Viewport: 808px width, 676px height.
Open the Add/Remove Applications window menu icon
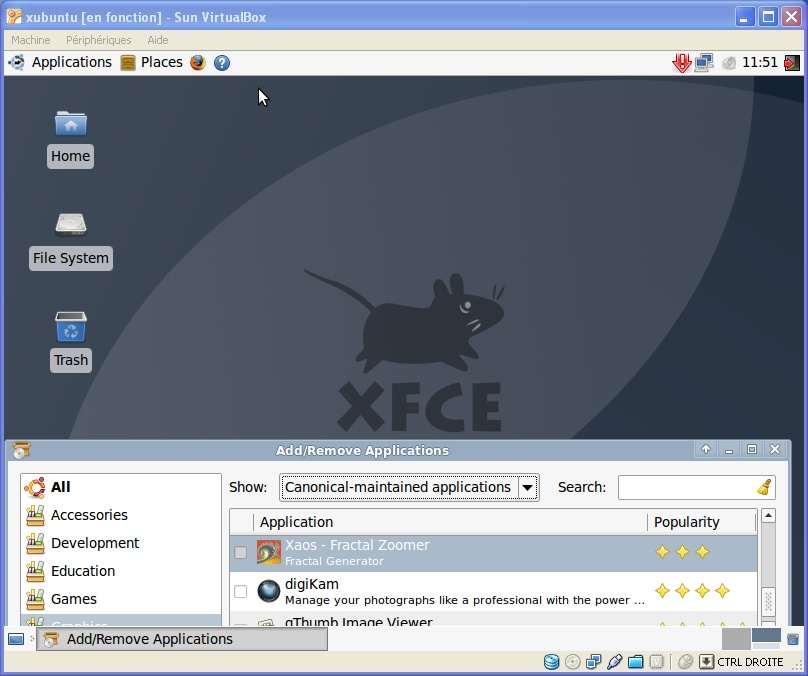coord(21,450)
